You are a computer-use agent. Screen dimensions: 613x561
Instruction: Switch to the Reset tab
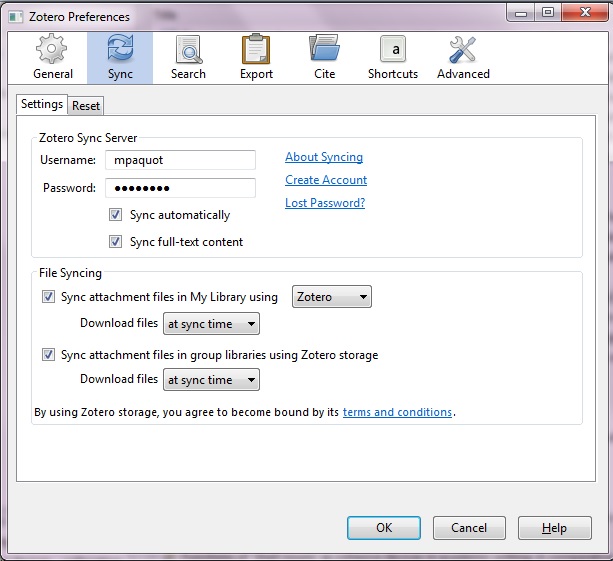pyautogui.click(x=86, y=106)
